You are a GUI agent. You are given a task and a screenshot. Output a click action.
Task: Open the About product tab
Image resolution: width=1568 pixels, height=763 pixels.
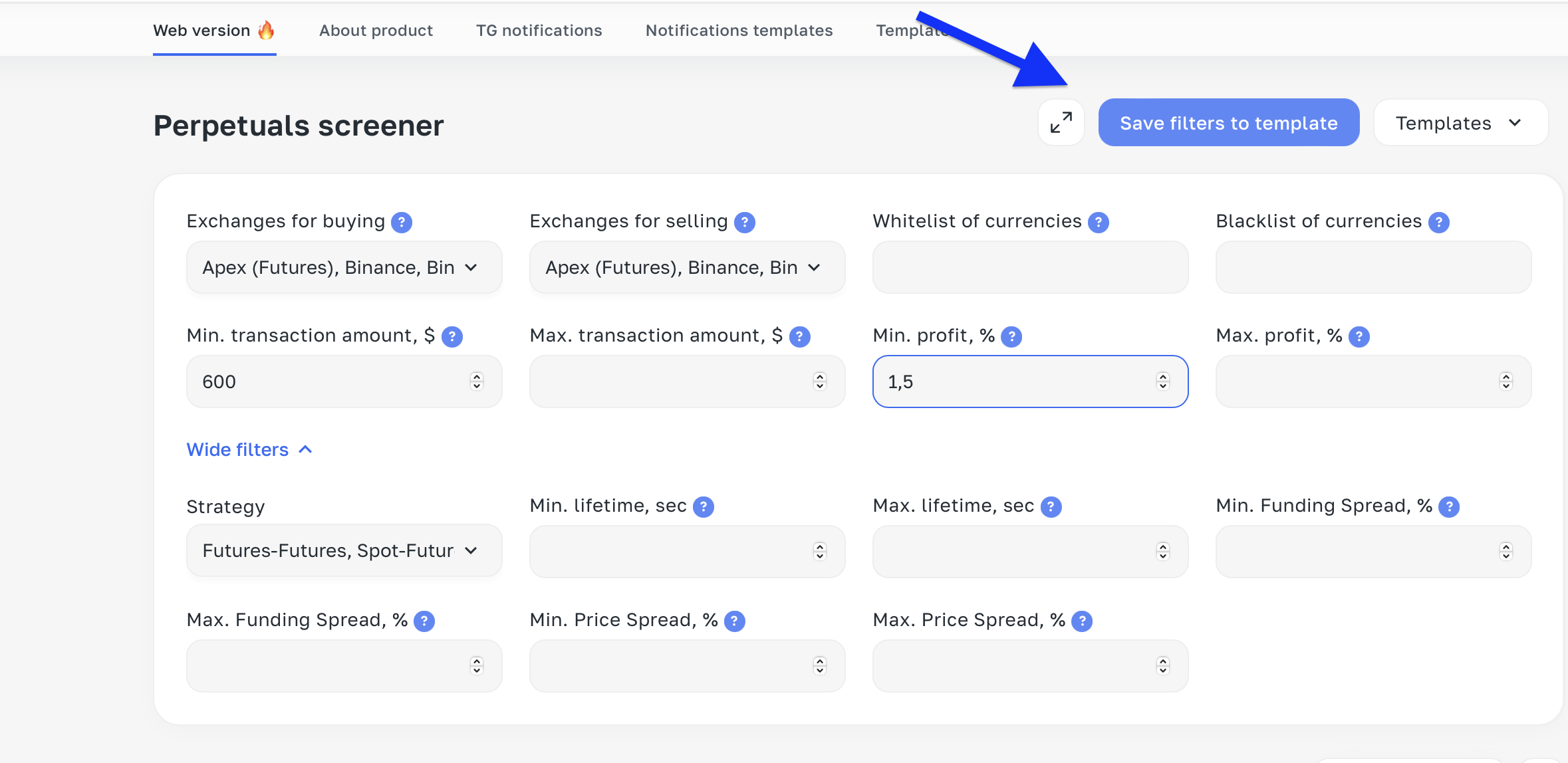[x=376, y=31]
